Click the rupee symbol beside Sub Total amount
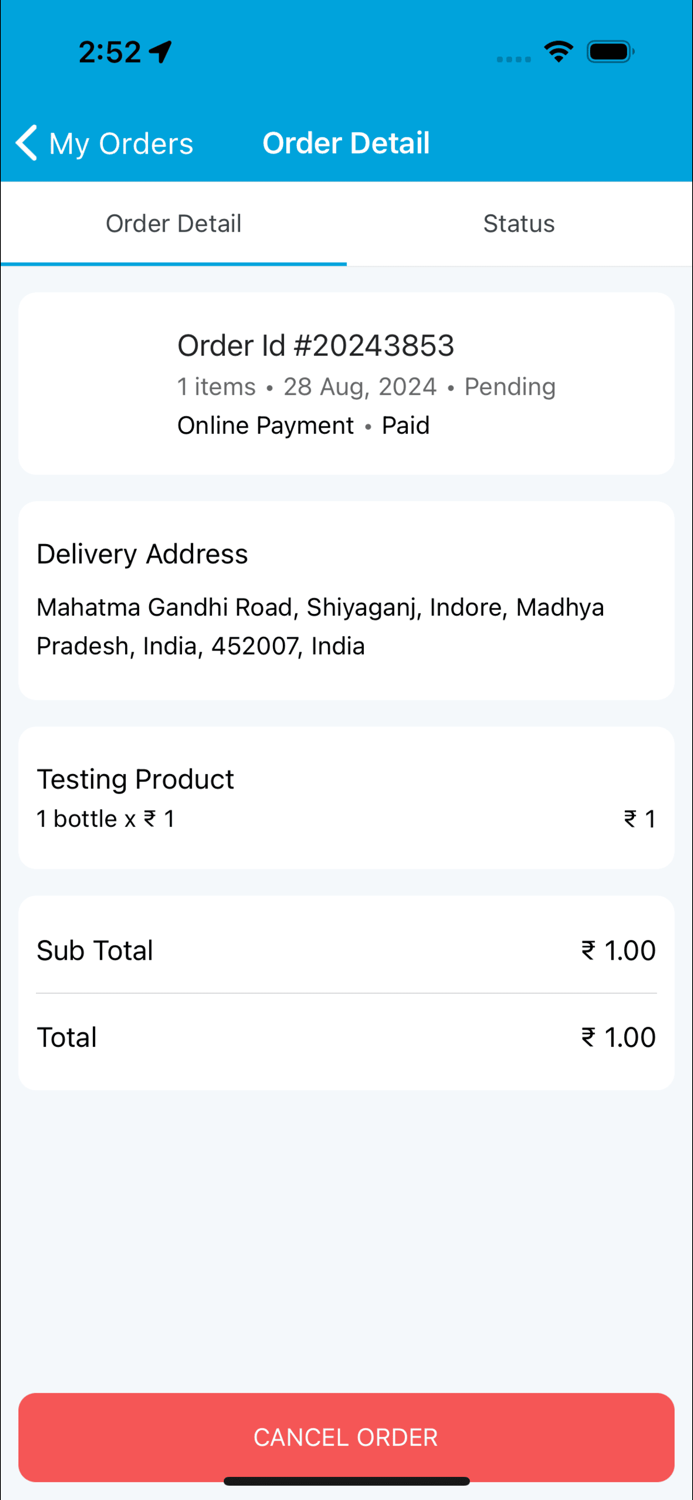The height and width of the screenshot is (1500, 693). (589, 950)
